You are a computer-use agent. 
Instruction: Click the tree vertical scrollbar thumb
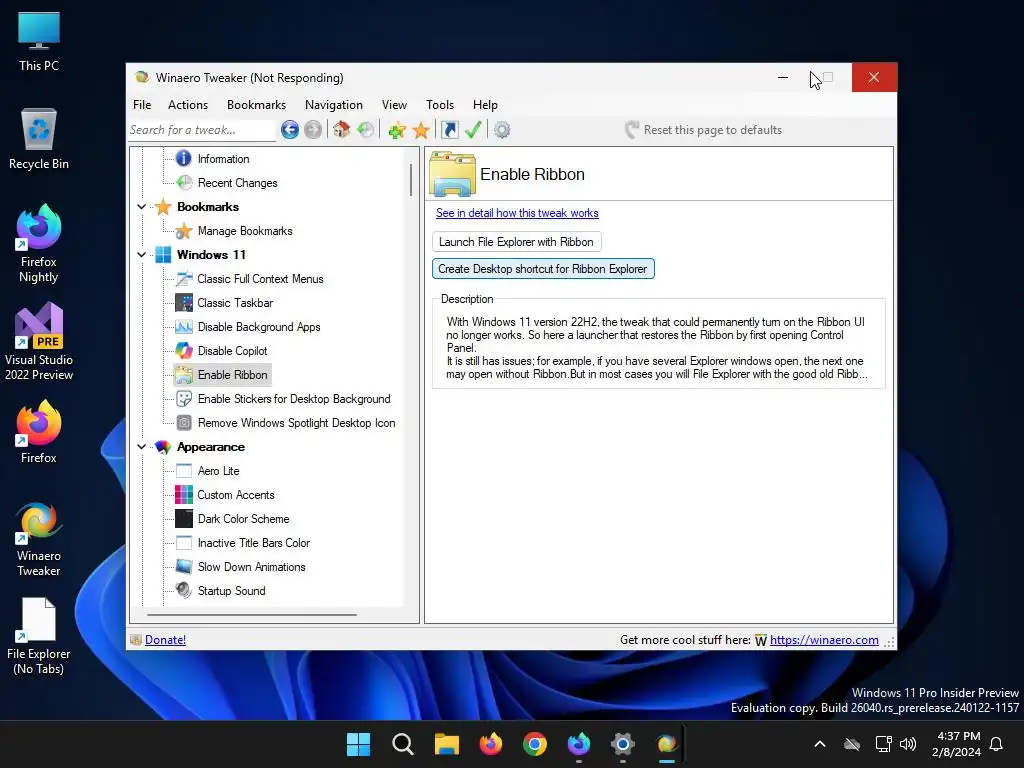point(411,179)
